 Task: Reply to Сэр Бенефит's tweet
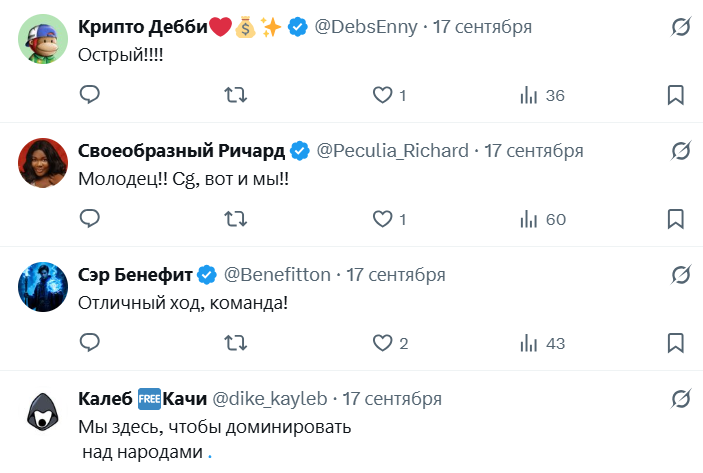click(x=90, y=343)
